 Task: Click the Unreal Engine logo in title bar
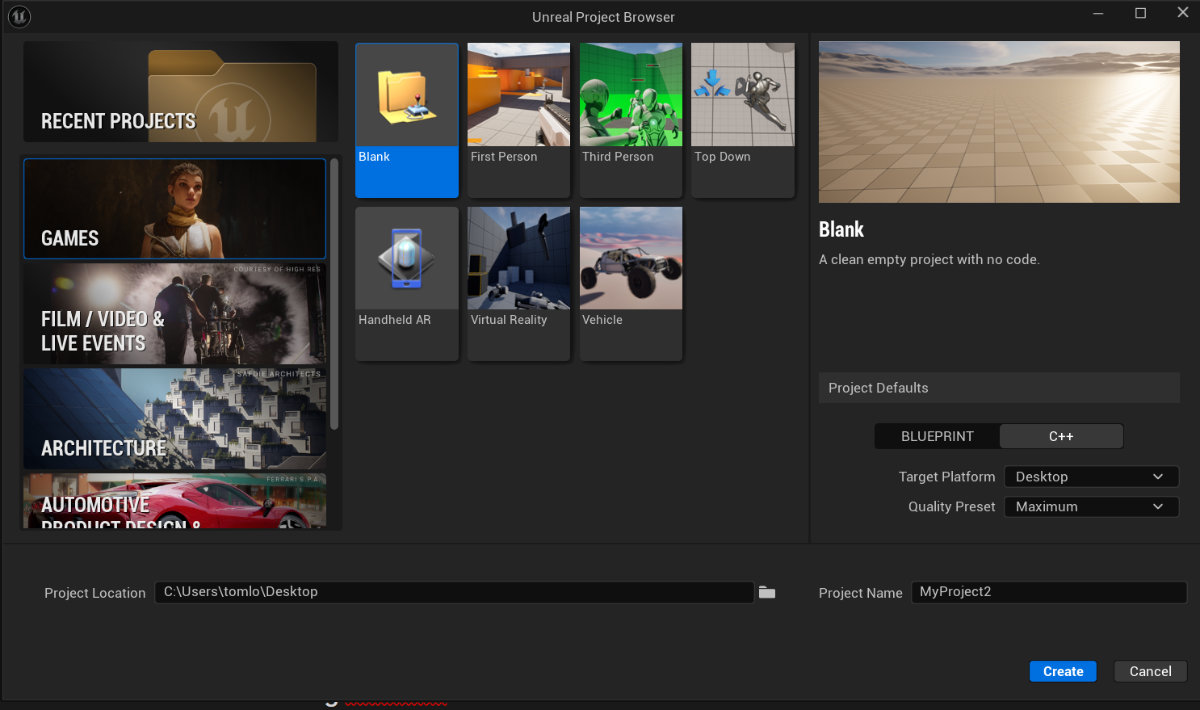tap(19, 16)
